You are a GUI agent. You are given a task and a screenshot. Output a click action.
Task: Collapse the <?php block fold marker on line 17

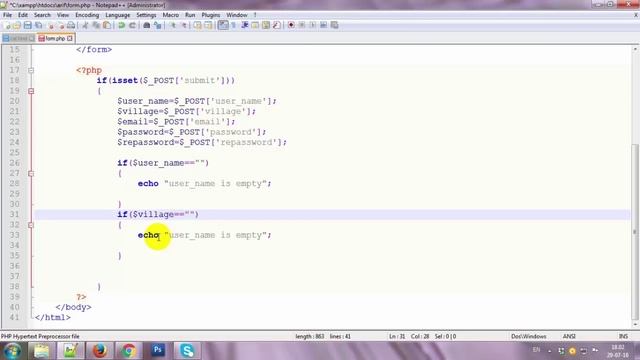pyautogui.click(x=31, y=70)
